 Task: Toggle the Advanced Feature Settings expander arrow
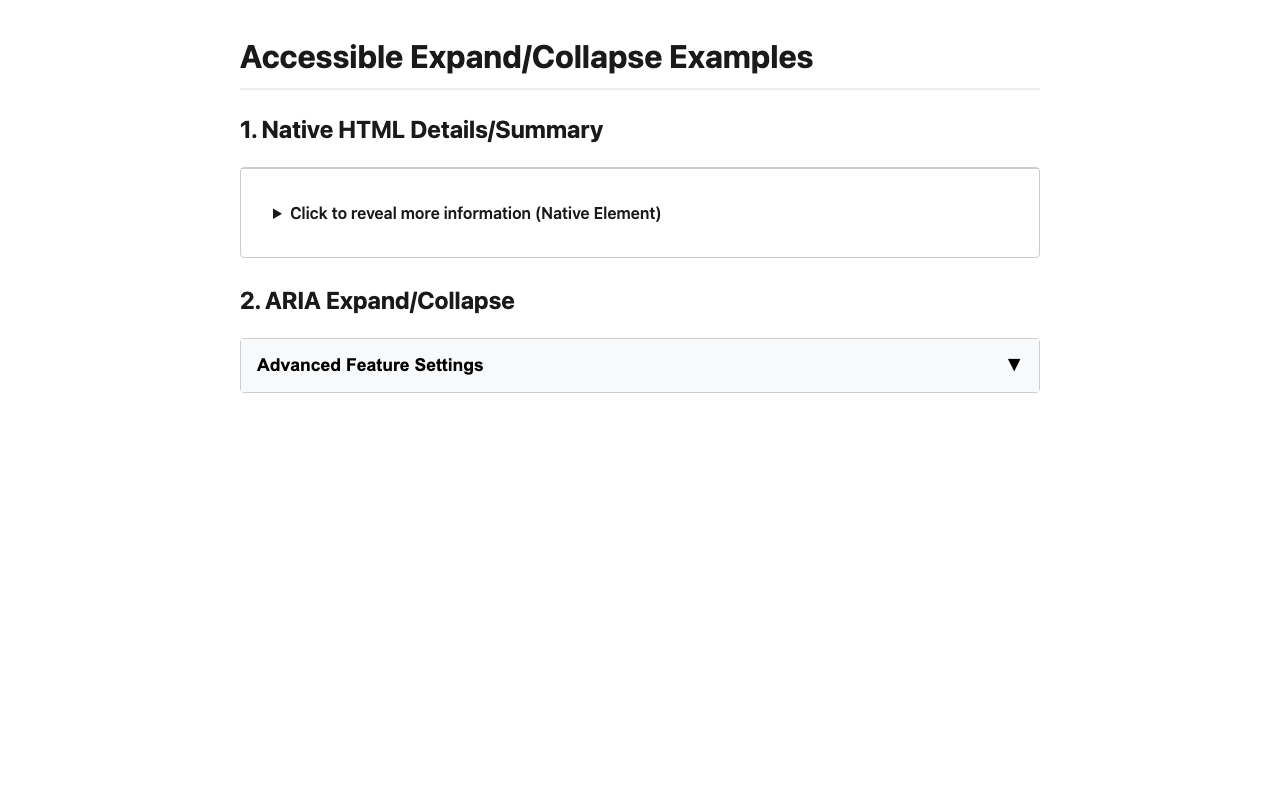(1013, 365)
